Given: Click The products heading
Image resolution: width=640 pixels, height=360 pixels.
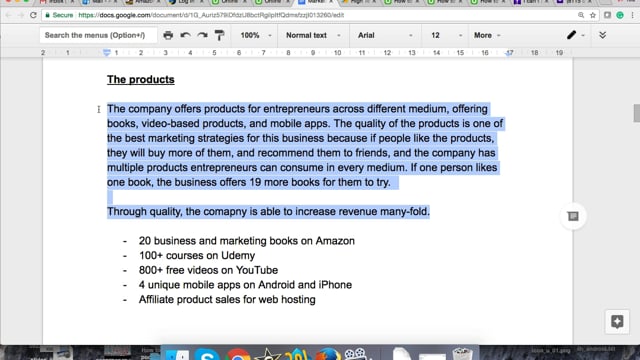Looking at the screenshot, I should click(x=141, y=80).
